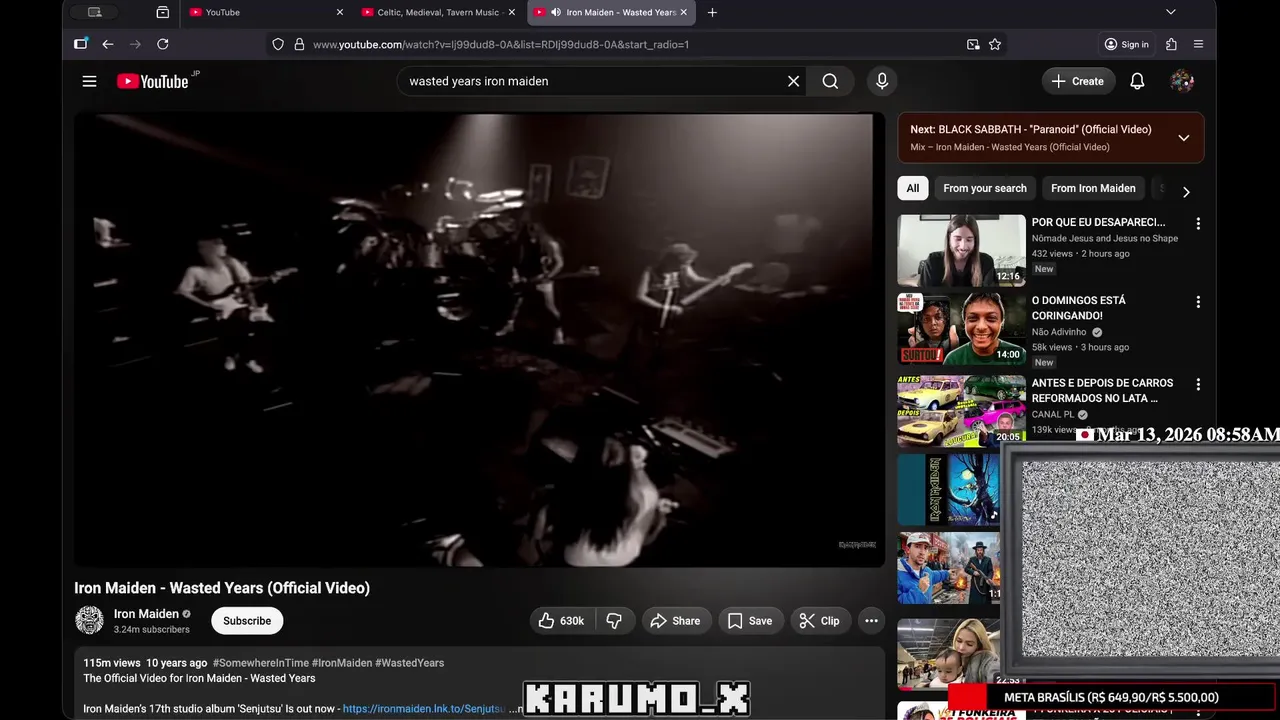The image size is (1280, 720).
Task: Go back to previous page
Action: point(108,44)
